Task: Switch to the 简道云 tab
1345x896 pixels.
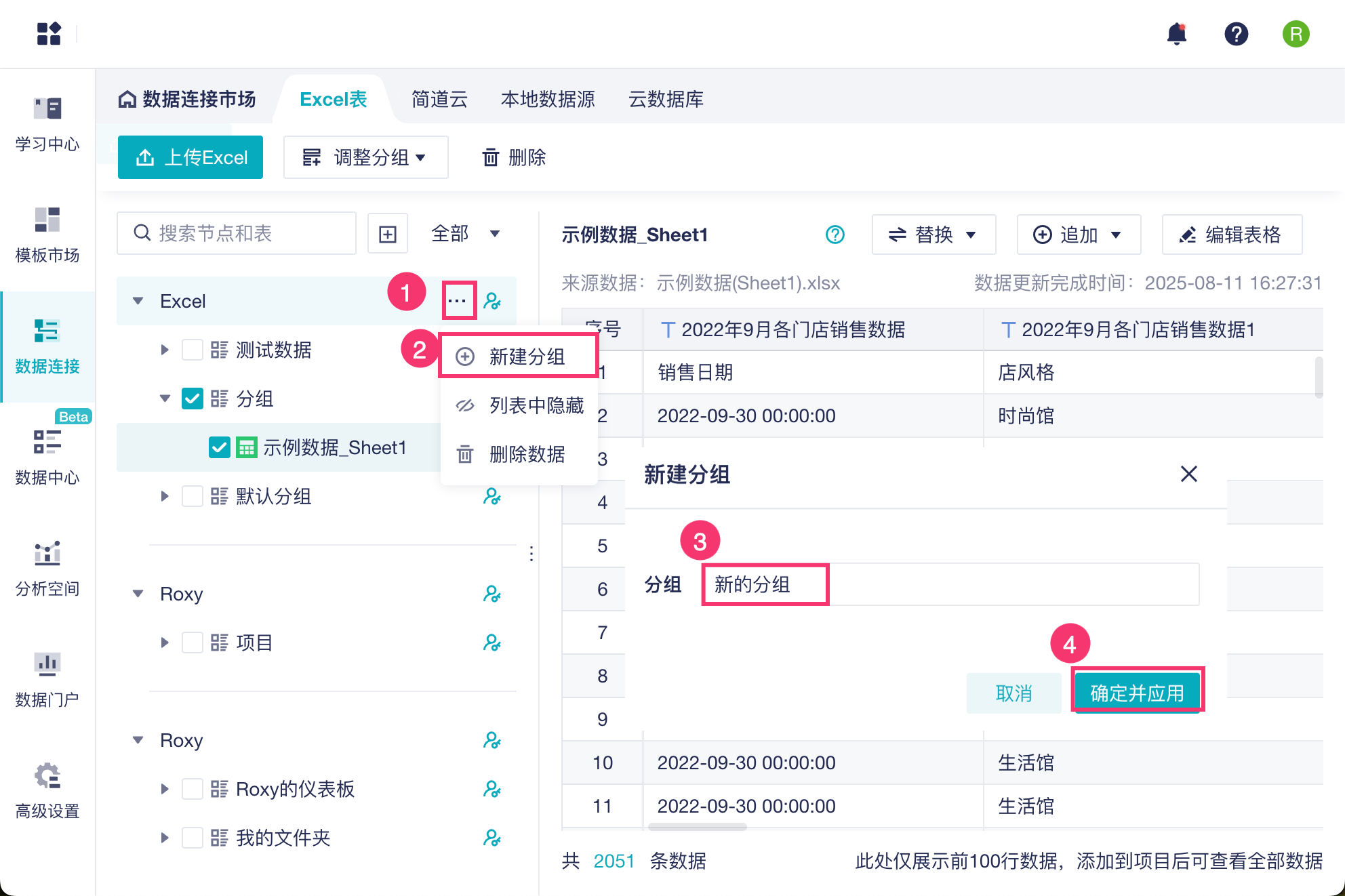Action: (439, 100)
